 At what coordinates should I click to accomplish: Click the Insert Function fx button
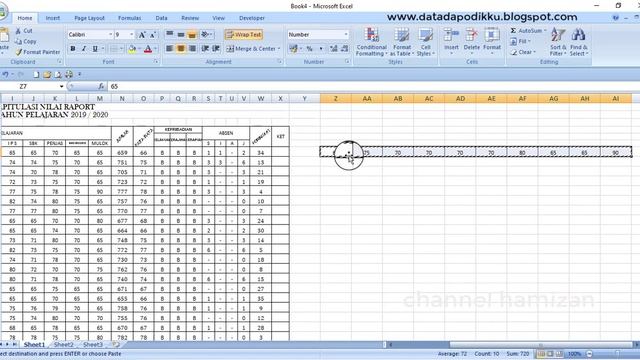pos(101,87)
